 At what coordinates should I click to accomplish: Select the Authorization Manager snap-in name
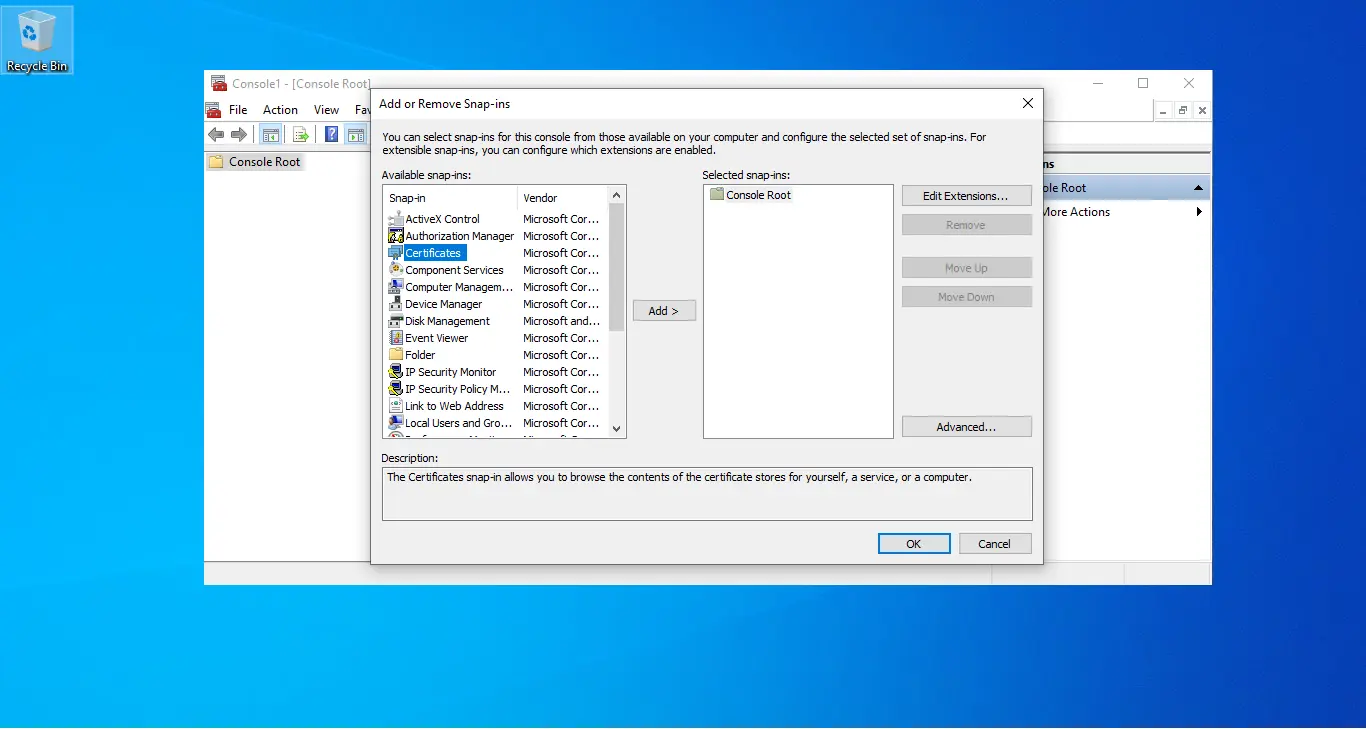coord(459,236)
